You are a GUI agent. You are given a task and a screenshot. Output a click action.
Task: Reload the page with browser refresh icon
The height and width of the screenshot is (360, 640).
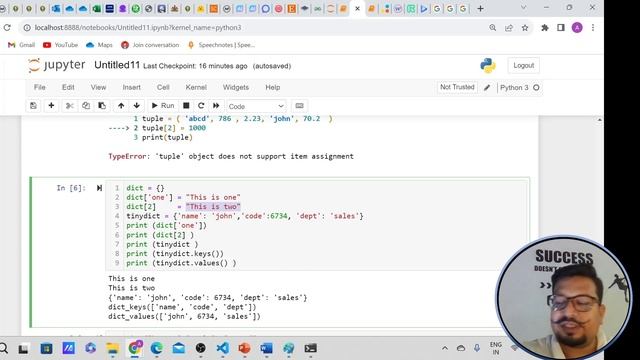pos(7,28)
